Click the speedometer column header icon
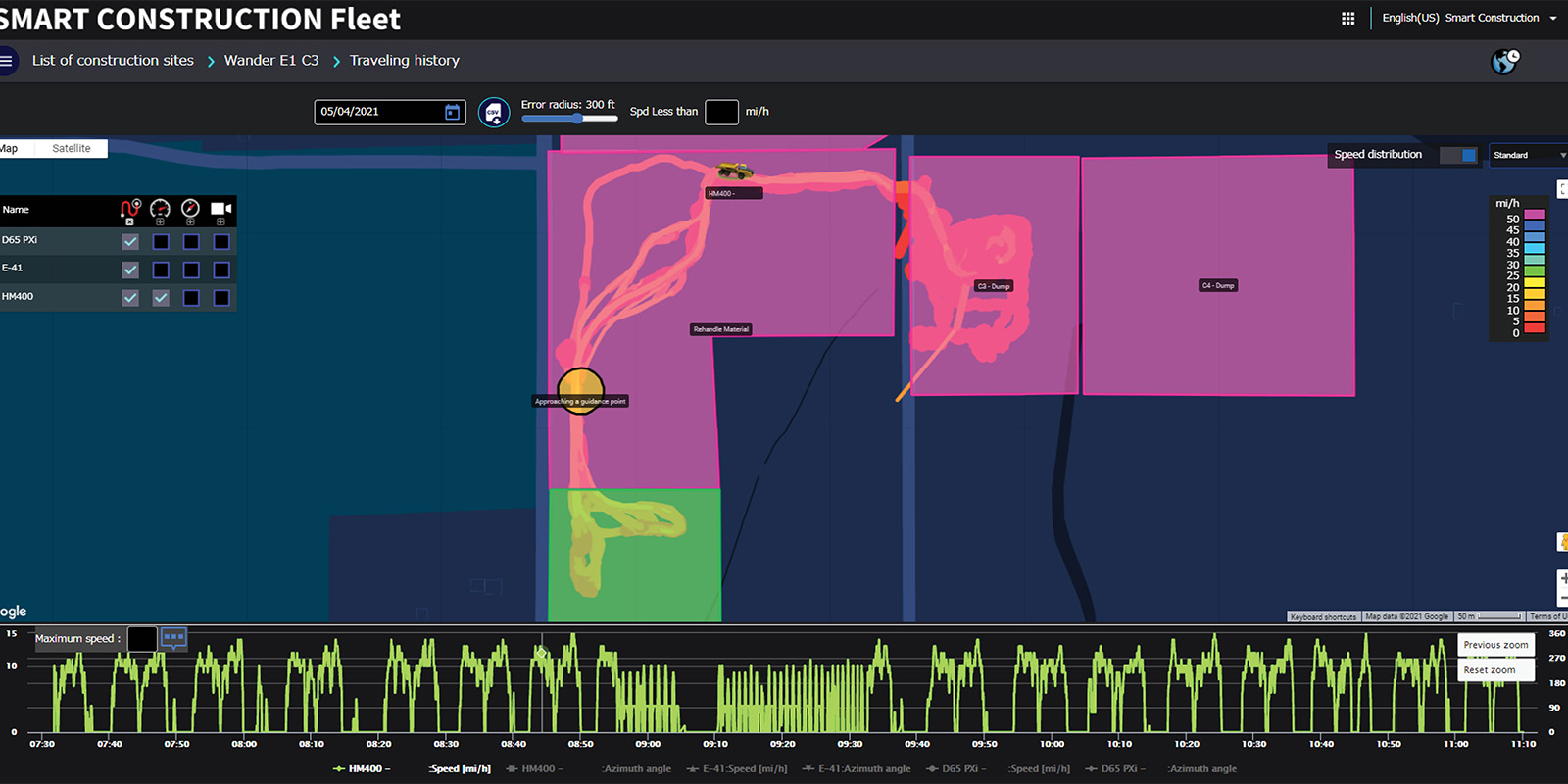The height and width of the screenshot is (784, 1568). (160, 209)
